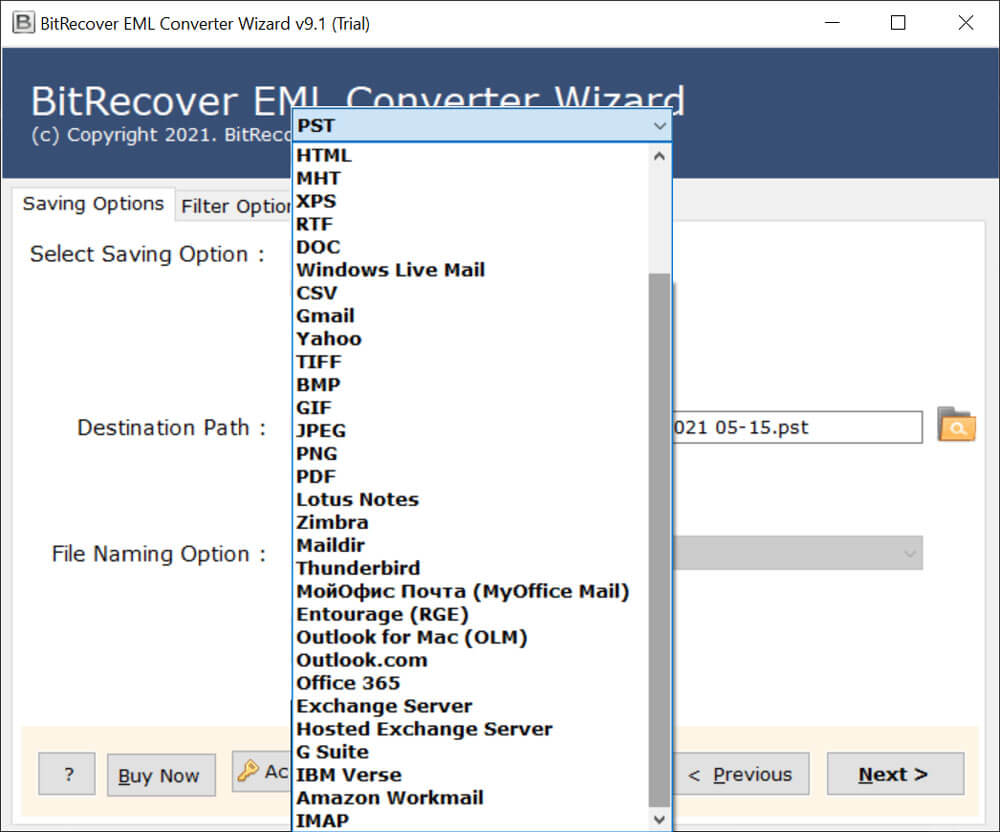
Task: Open the Filter Options tab
Action: pyautogui.click(x=236, y=207)
